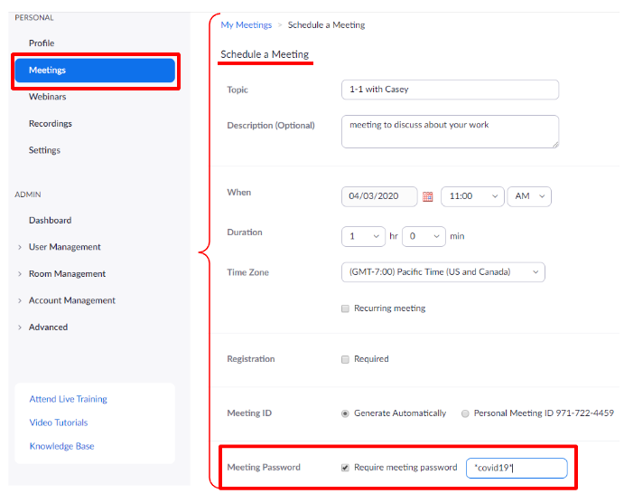
Task: Open the 11:00 start time dropdown
Action: coord(471,197)
